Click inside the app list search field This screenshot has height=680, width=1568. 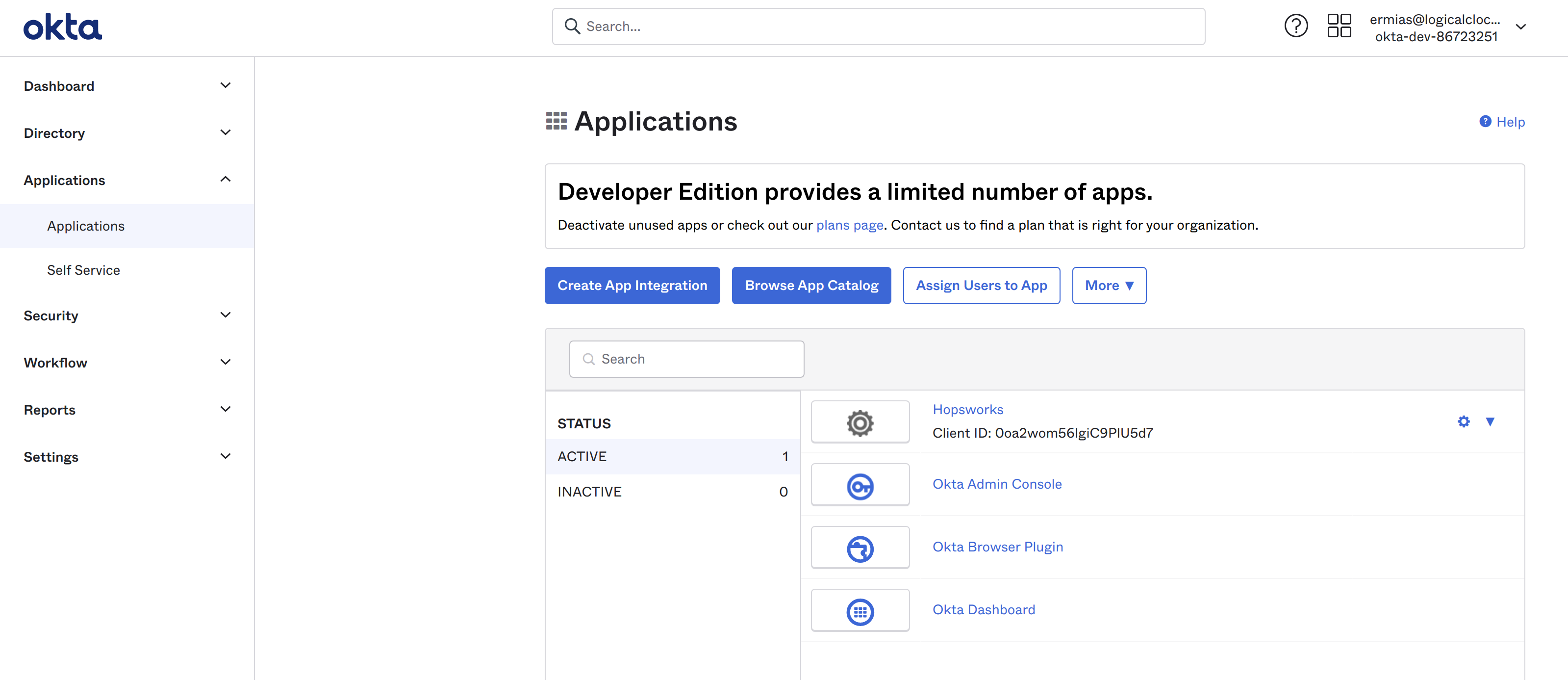686,359
